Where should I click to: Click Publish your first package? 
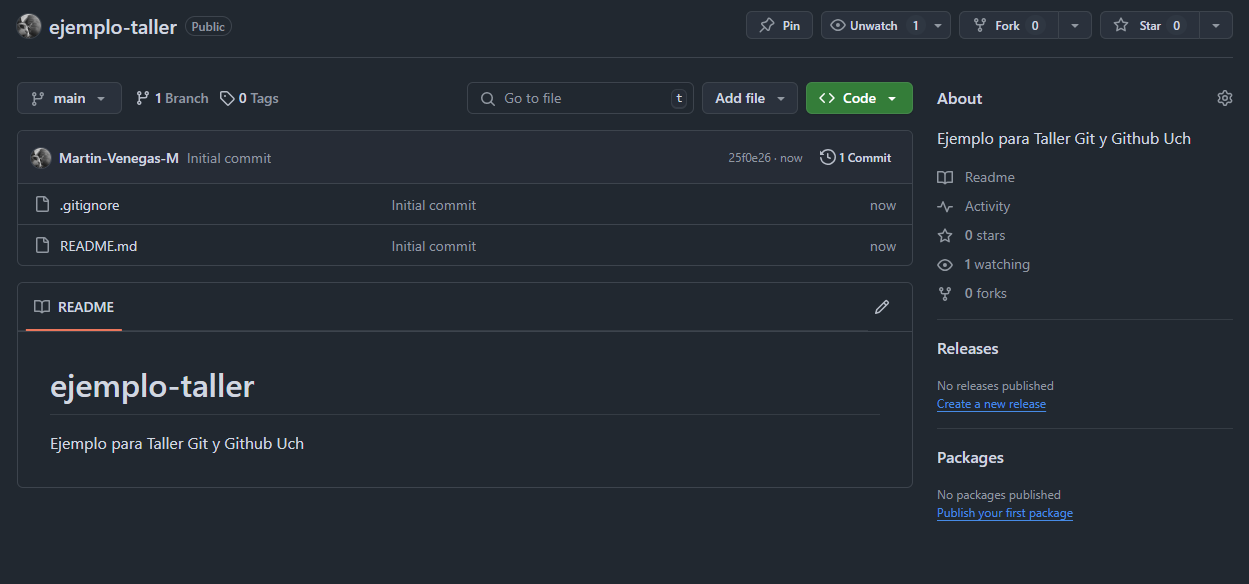pos(1005,513)
